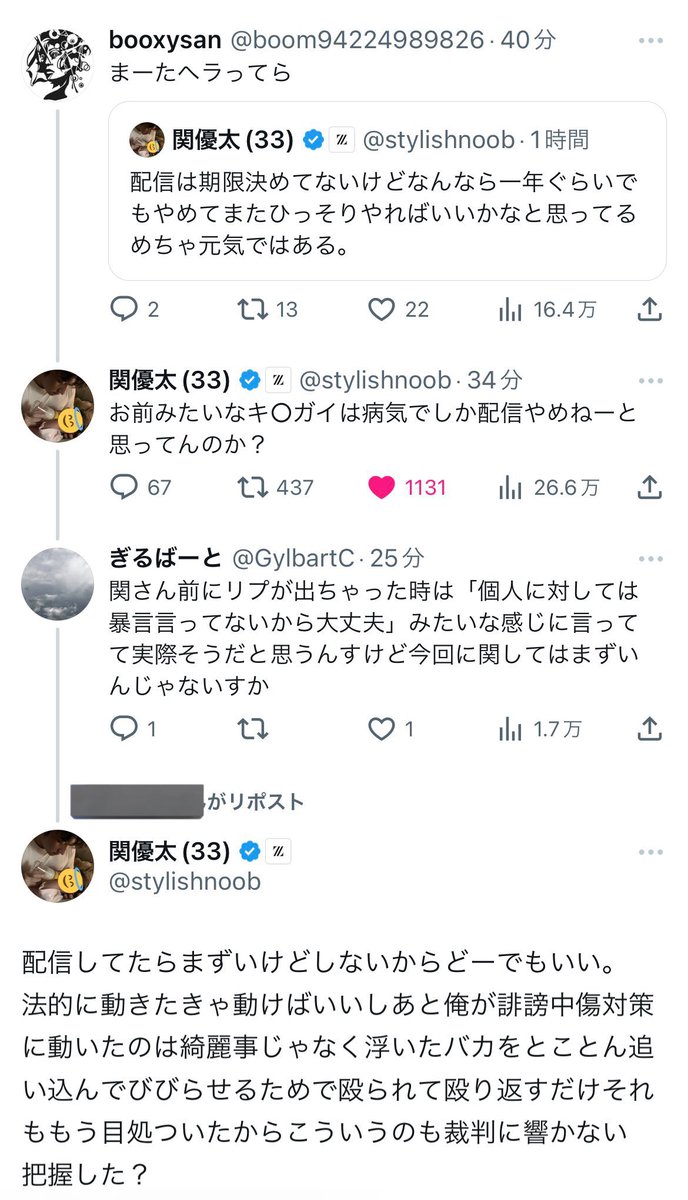Open more options on 34分 reply
This screenshot has width=688, height=1200.
(649, 380)
